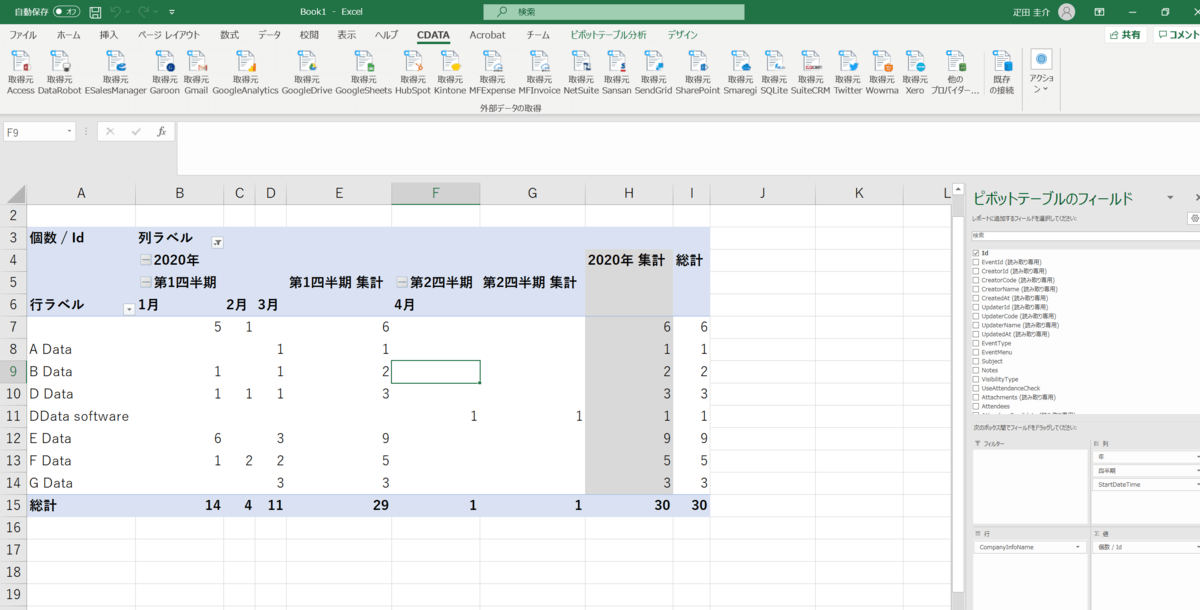Open the 行ラベル filter dropdown
The image size is (1200, 610).
128,309
